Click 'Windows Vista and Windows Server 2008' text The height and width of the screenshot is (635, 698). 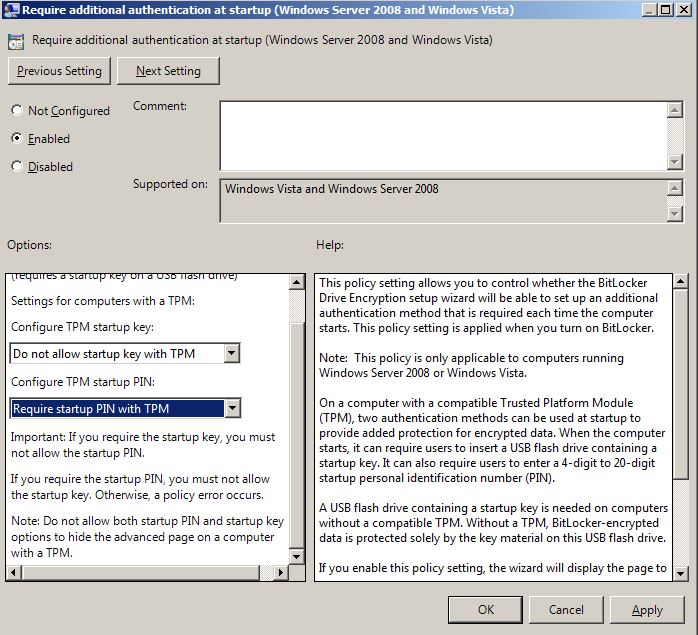coord(332,189)
